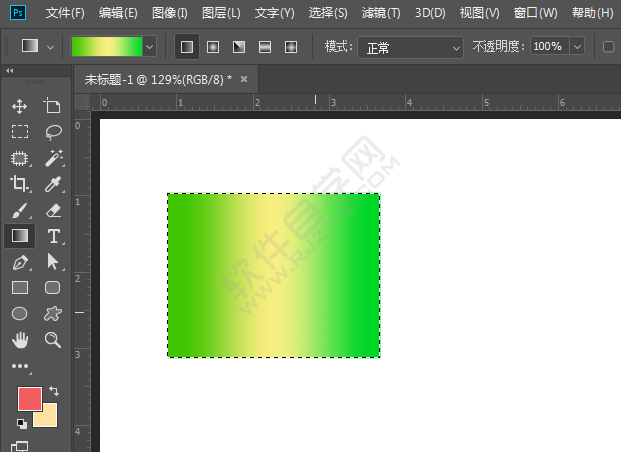The width and height of the screenshot is (621, 452).
Task: Open the 编辑(E) menu
Action: 118,13
